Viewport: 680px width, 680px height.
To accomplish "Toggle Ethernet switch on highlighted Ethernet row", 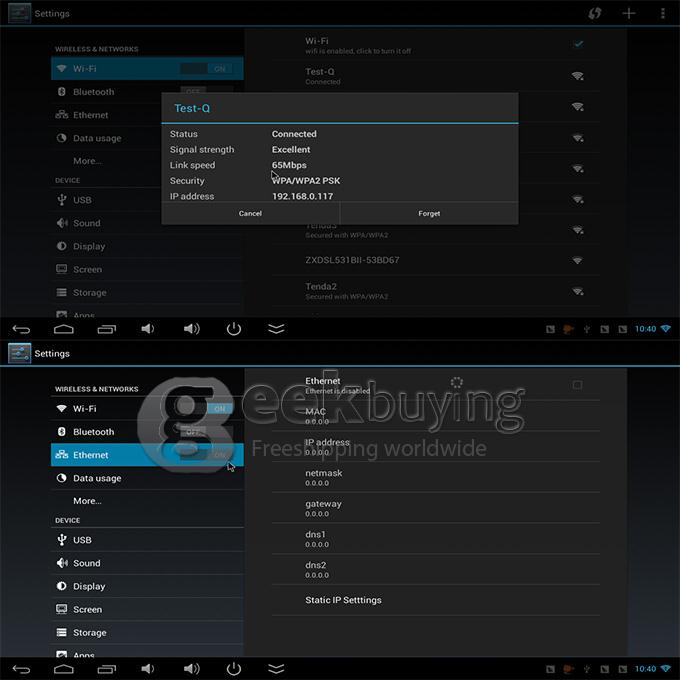I will tap(206, 454).
